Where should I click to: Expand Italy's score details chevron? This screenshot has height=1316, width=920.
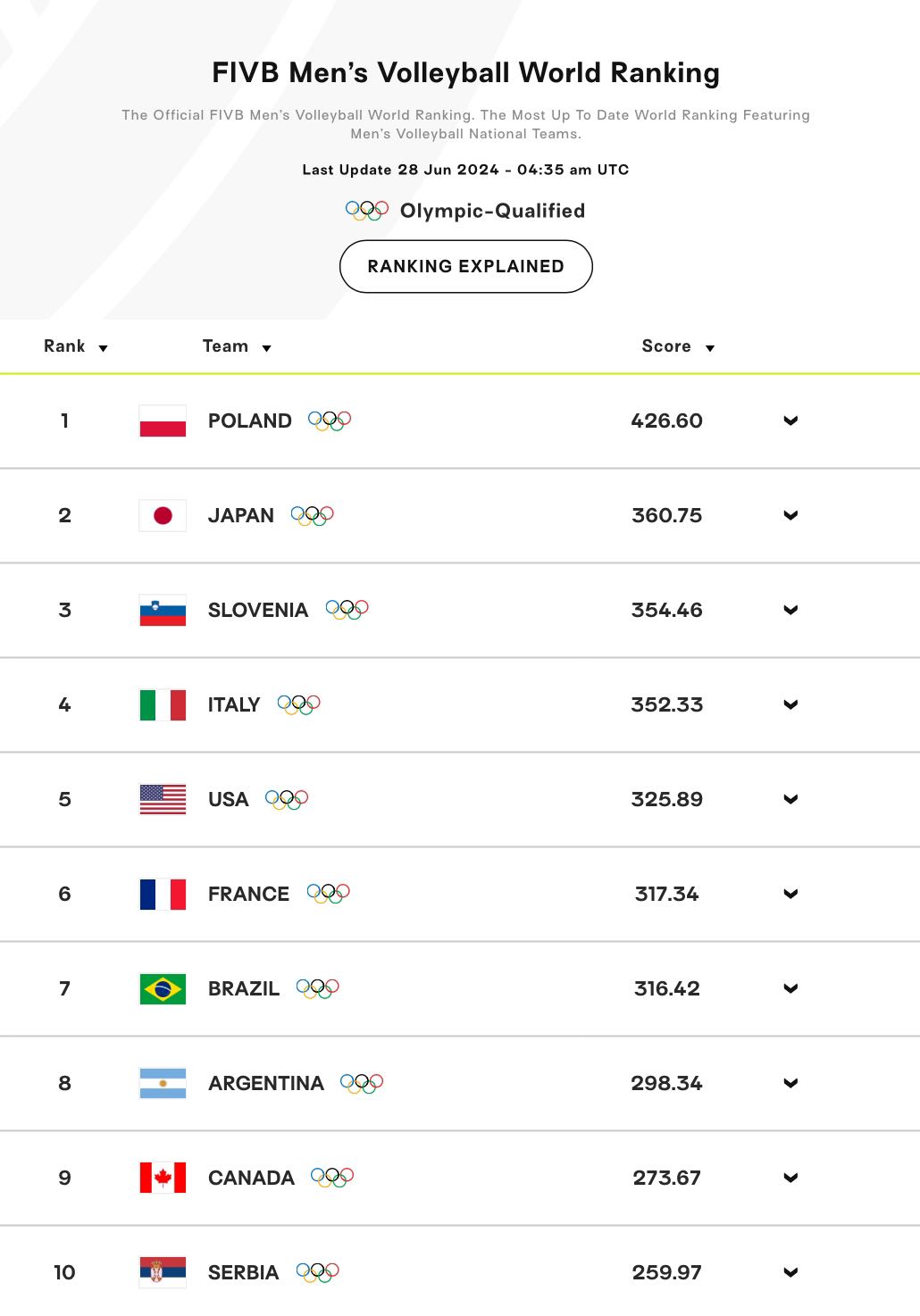[x=790, y=705]
